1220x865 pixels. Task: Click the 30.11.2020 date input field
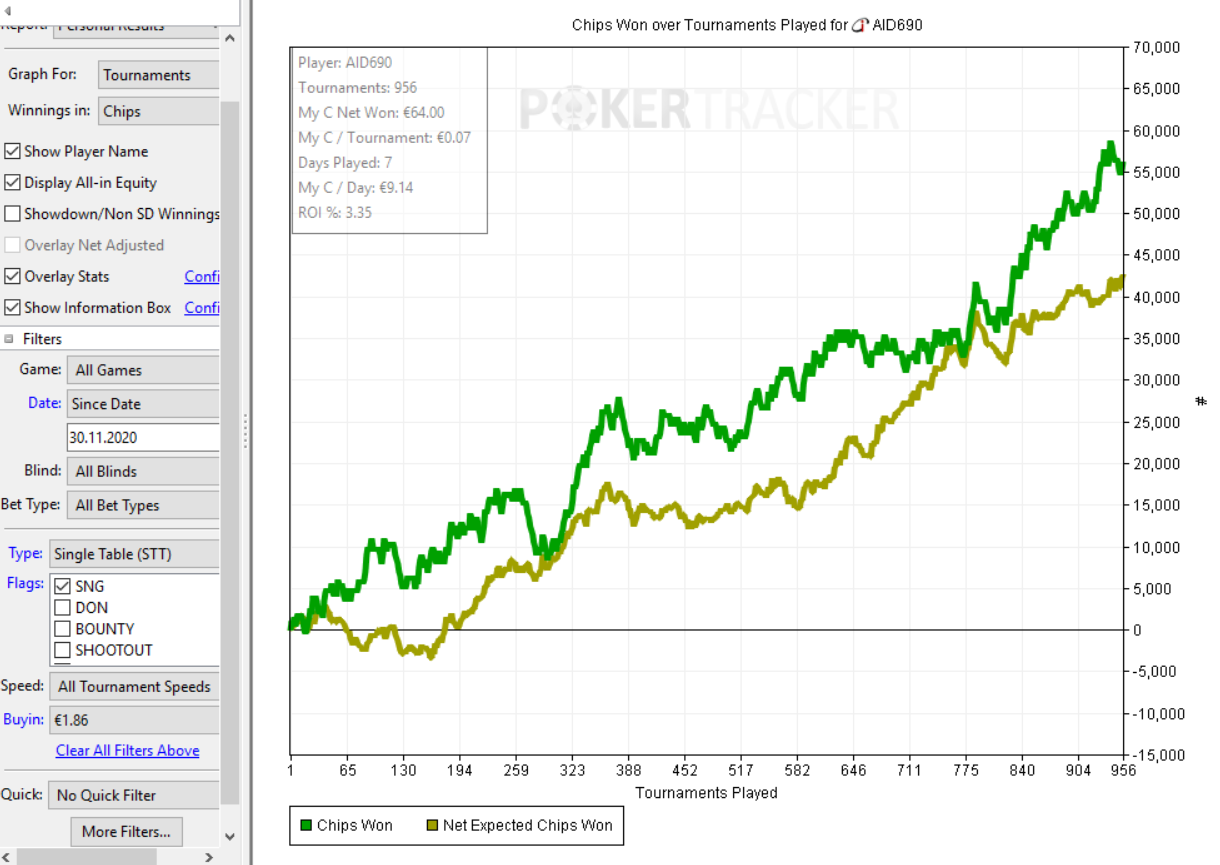tap(143, 437)
